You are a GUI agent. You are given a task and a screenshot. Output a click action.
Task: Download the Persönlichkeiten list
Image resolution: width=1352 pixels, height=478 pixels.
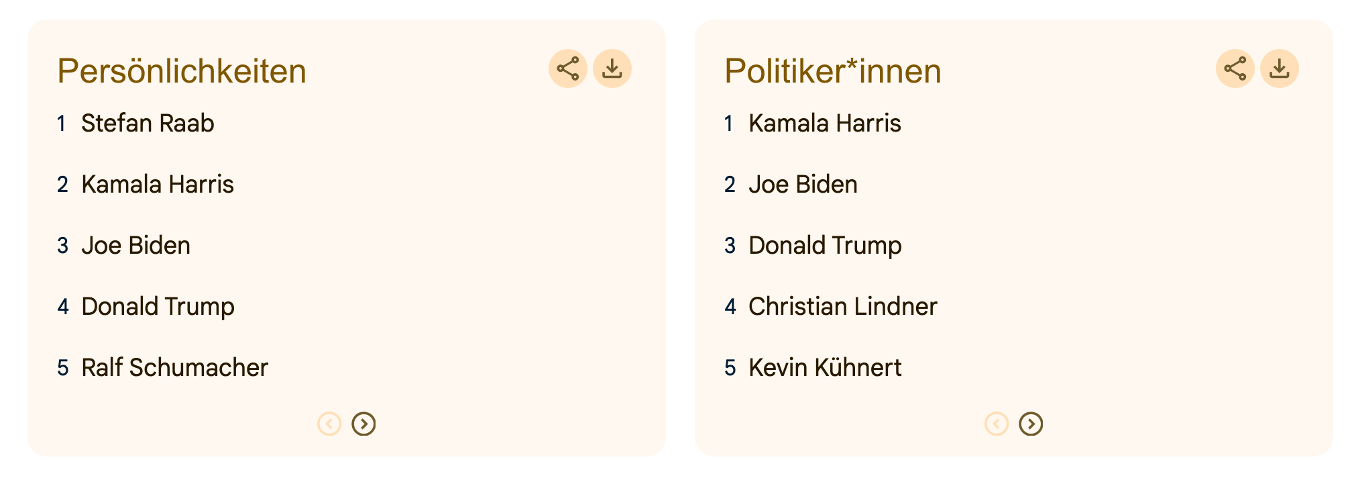pos(612,69)
